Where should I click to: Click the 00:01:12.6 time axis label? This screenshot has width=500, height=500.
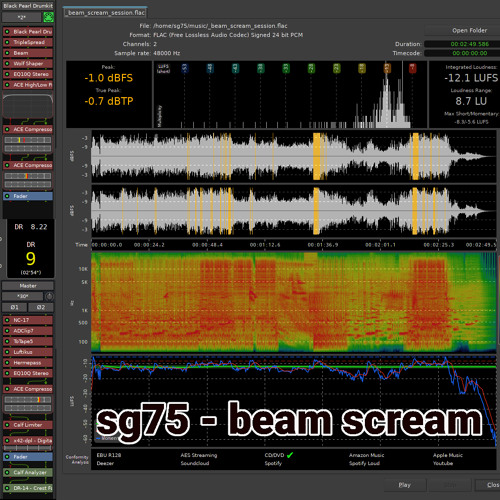click(x=265, y=245)
